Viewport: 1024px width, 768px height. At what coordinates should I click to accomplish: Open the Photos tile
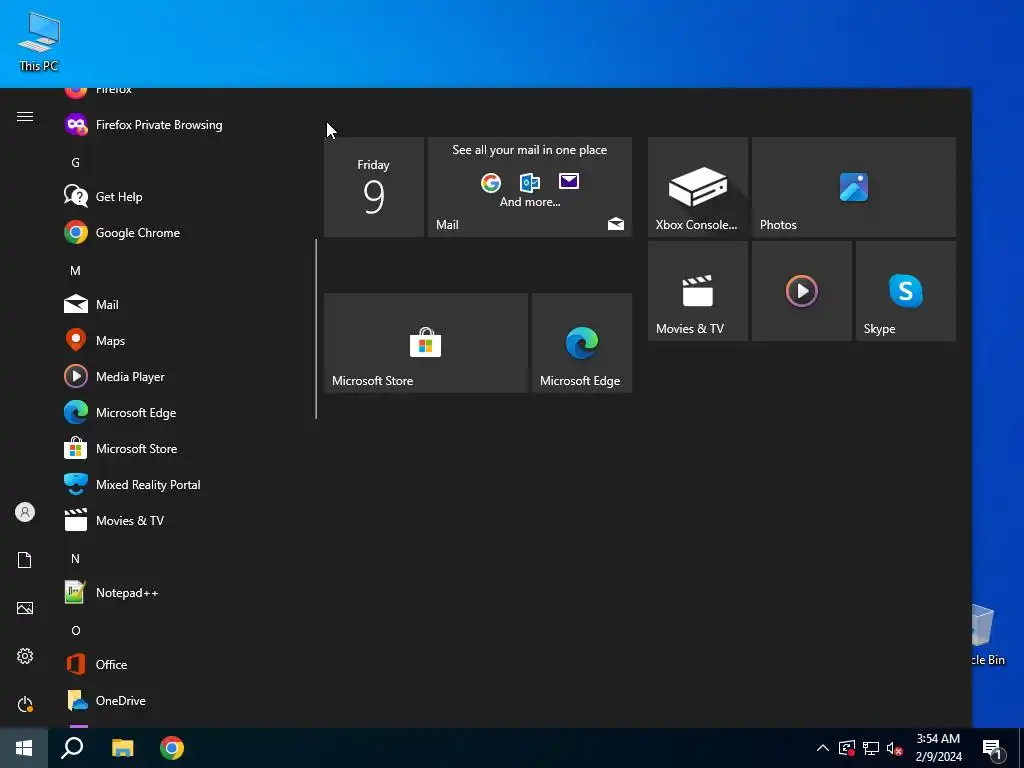click(854, 187)
